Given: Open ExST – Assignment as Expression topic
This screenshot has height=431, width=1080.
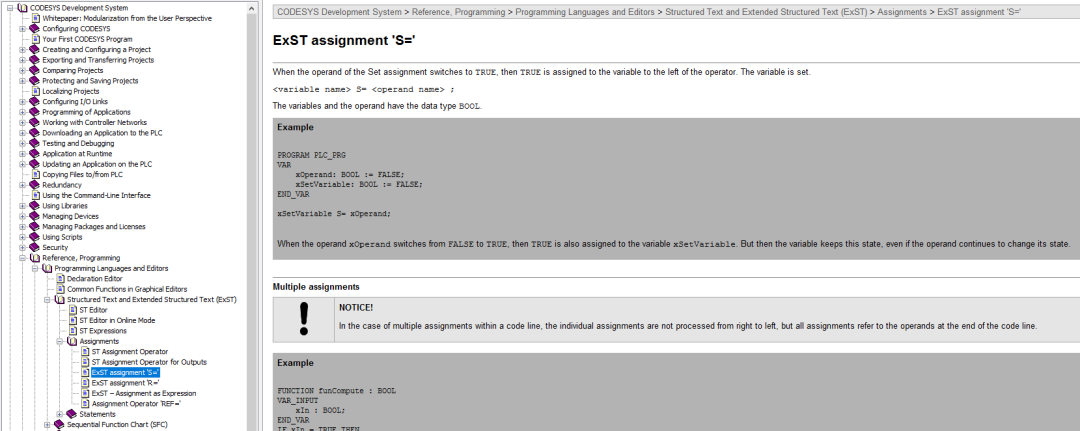Looking at the screenshot, I should coord(144,393).
